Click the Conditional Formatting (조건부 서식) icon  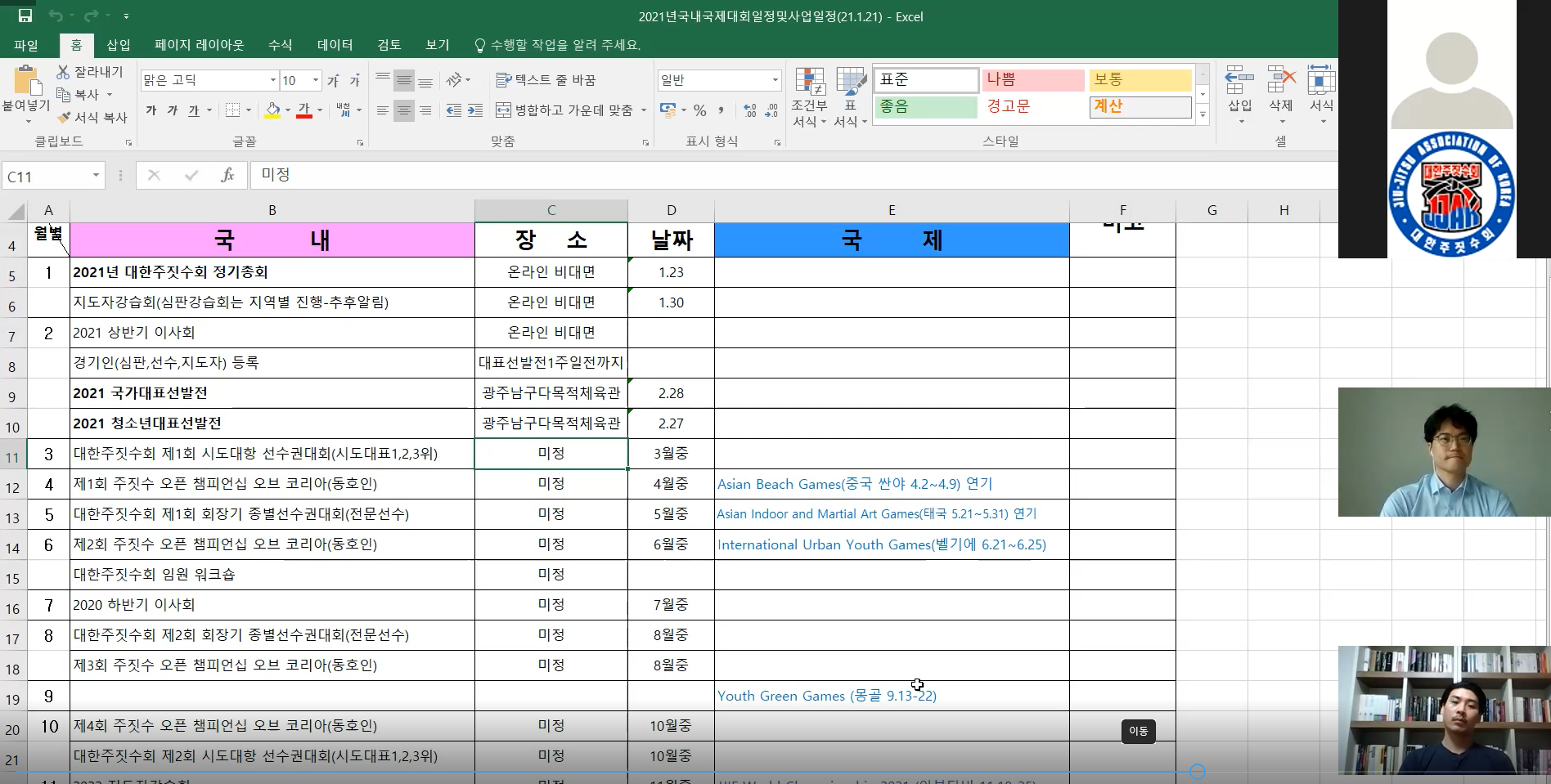tap(809, 83)
